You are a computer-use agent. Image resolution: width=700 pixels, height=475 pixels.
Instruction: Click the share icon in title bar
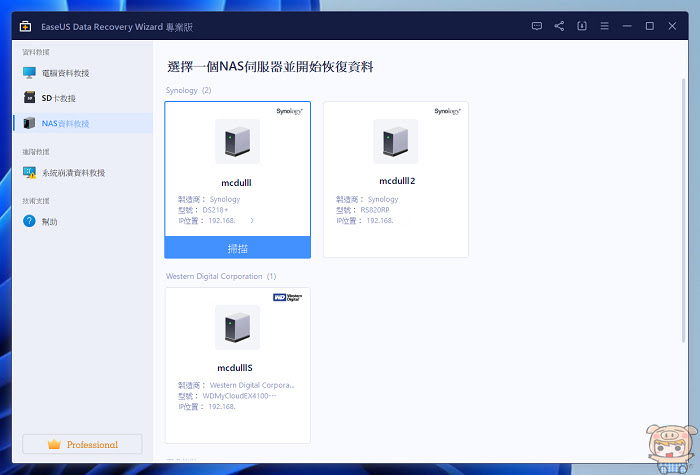tap(559, 26)
